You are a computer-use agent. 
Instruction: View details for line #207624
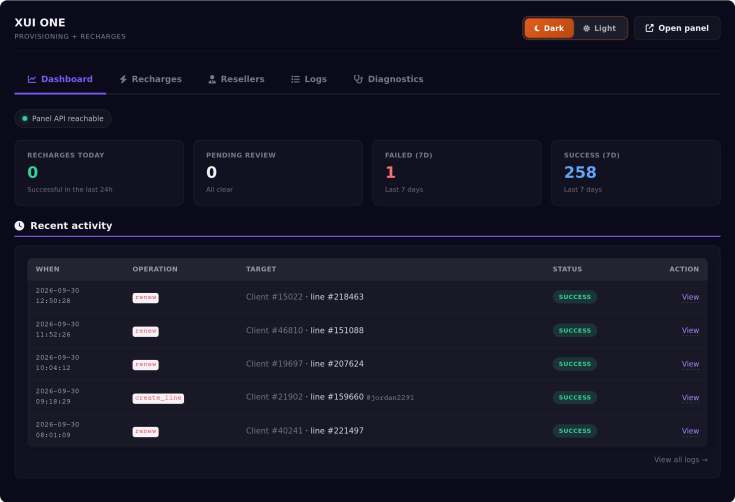click(690, 364)
